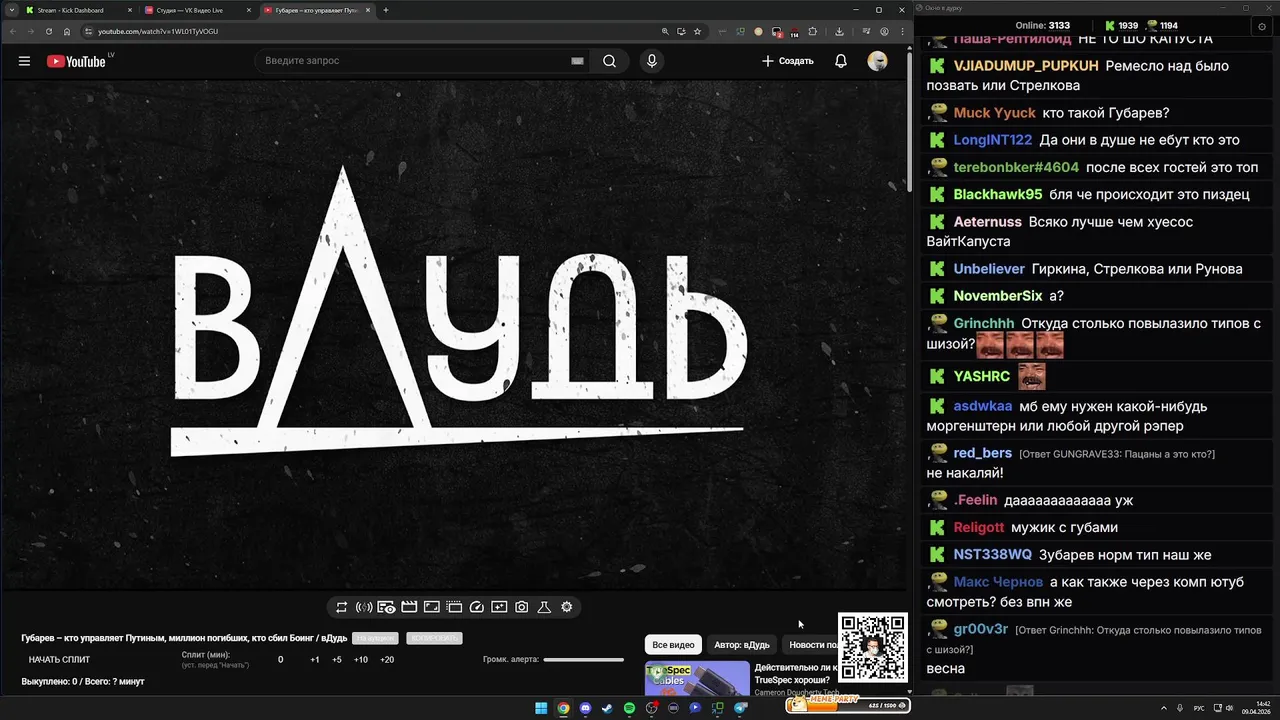Viewport: 1280px width, 720px height.
Task: Click the zoom magnifier in address bar
Action: [665, 31]
